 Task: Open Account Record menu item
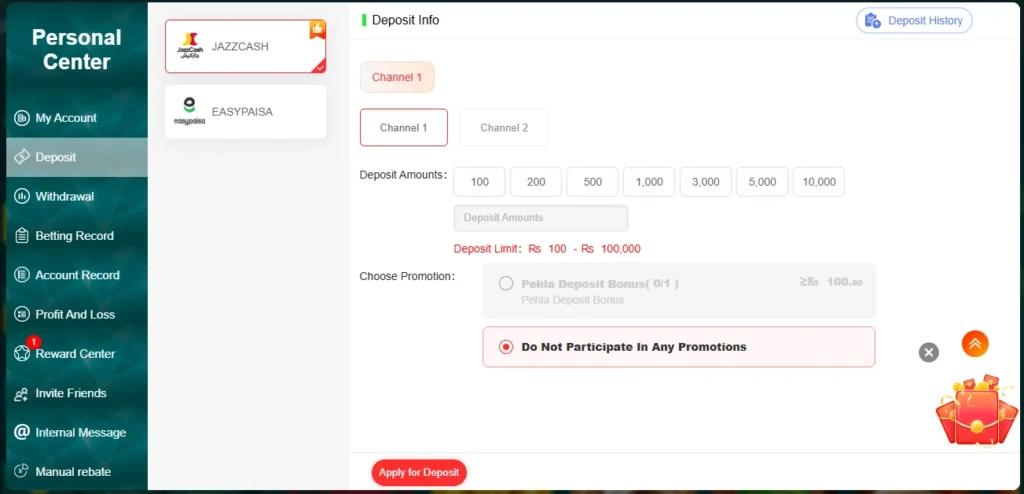pos(77,275)
